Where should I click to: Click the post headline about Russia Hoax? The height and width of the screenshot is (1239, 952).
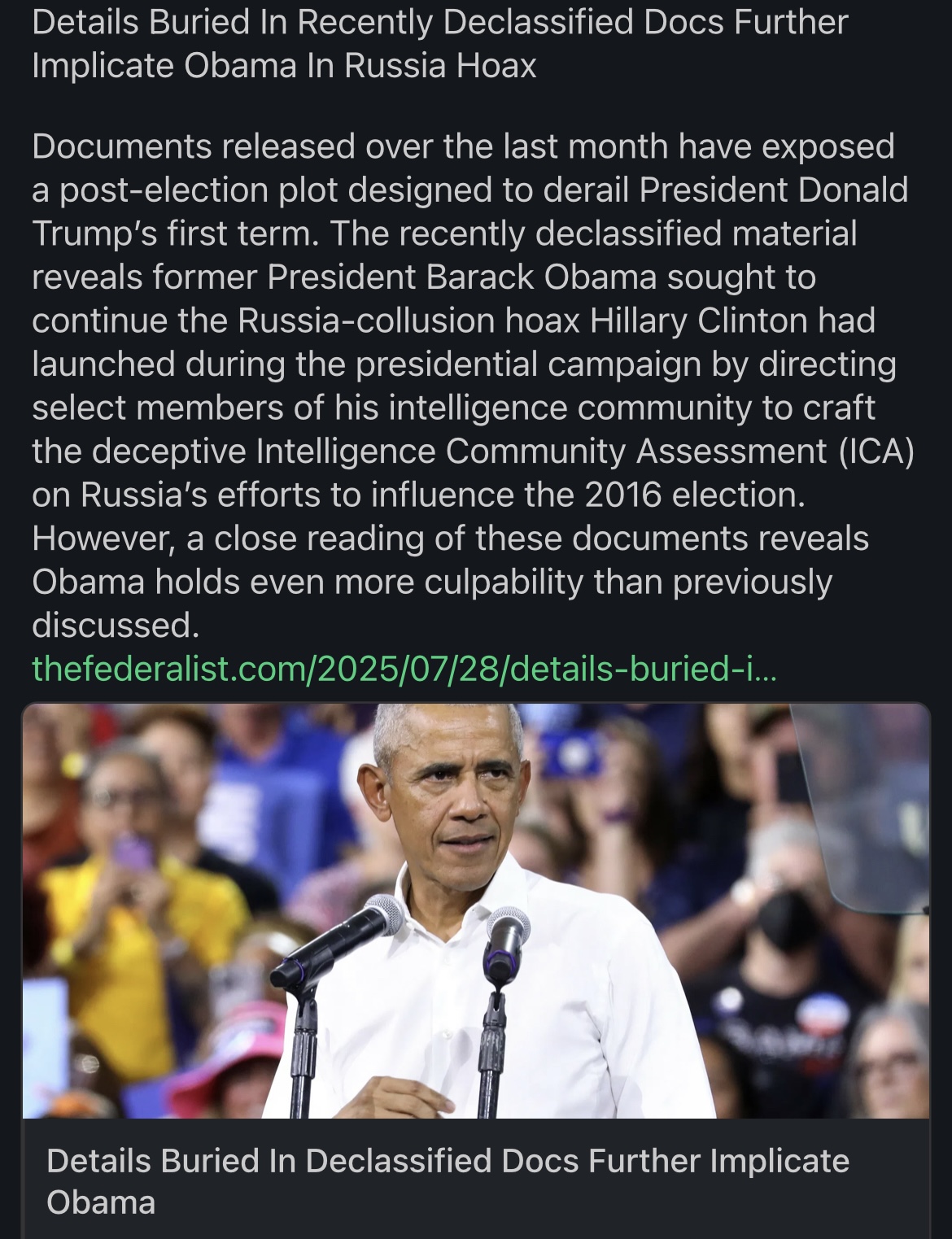tap(439, 44)
